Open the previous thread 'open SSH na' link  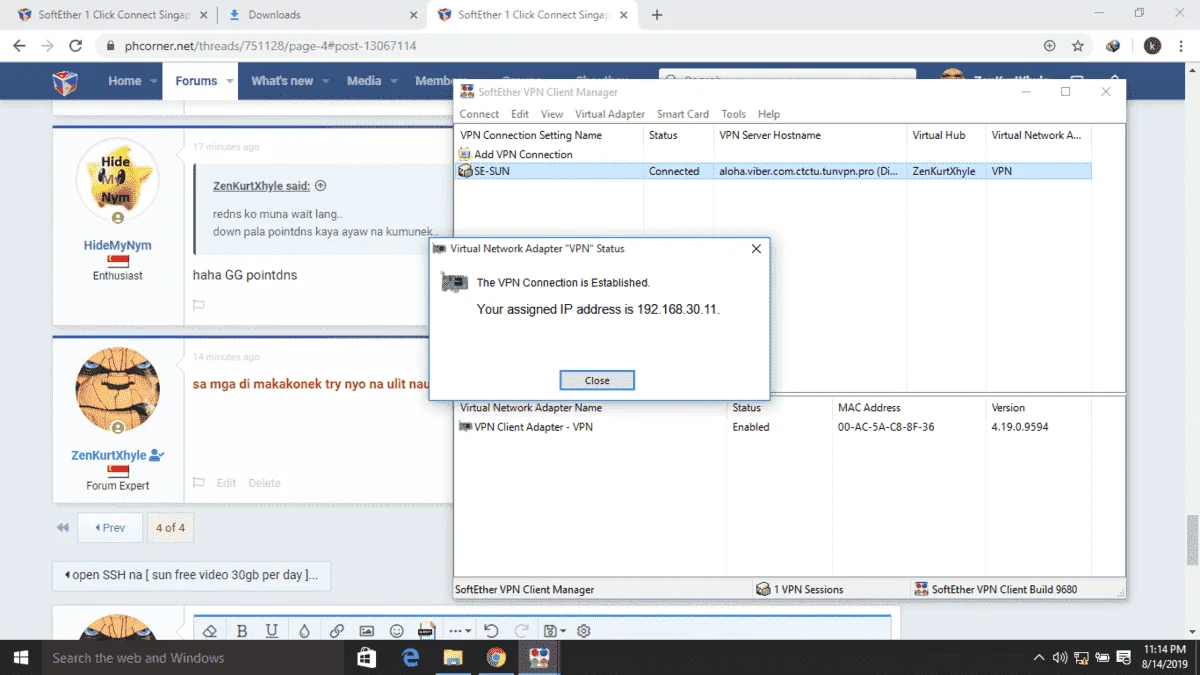[191, 575]
